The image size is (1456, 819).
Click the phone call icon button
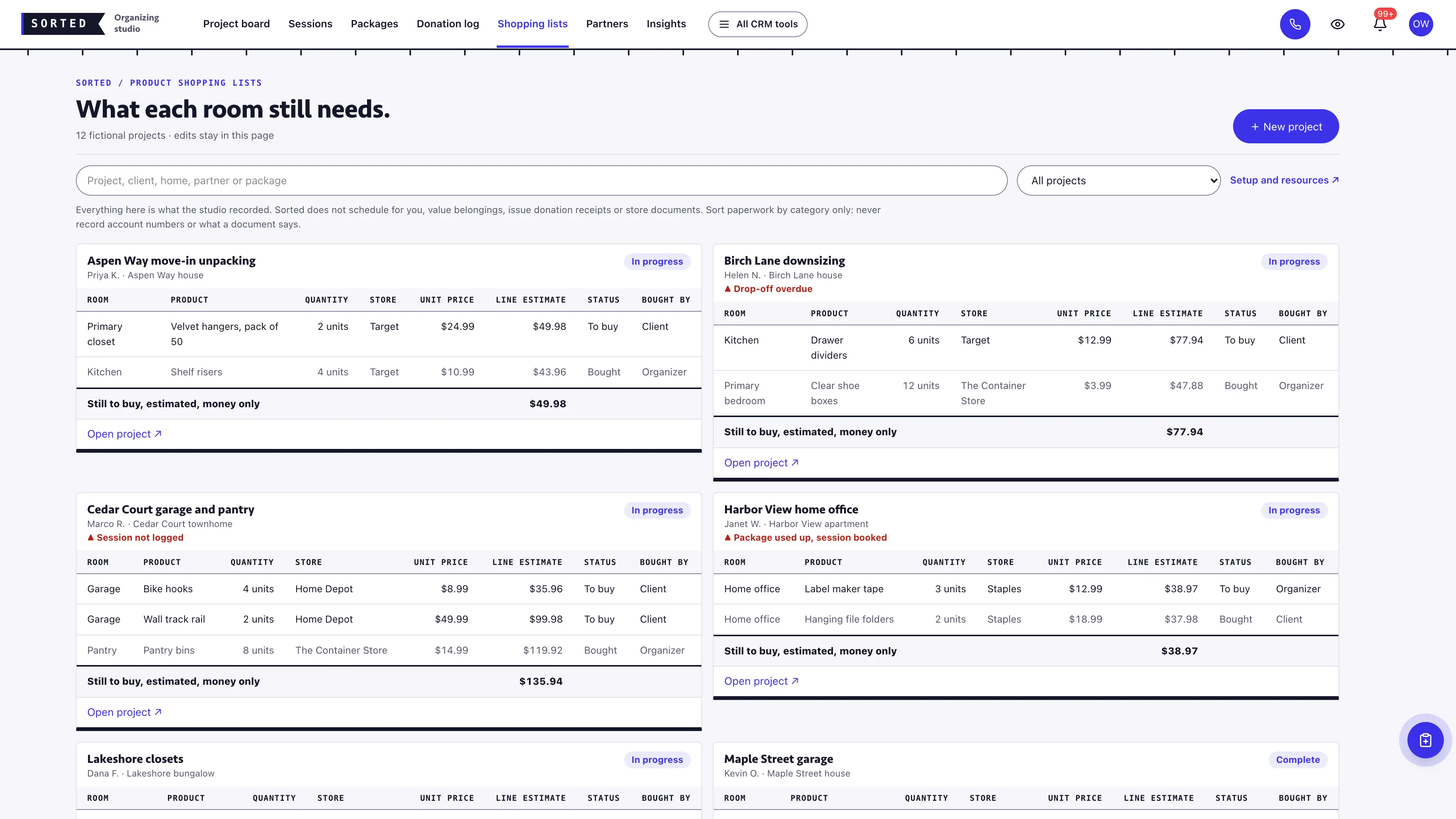pos(1295,24)
